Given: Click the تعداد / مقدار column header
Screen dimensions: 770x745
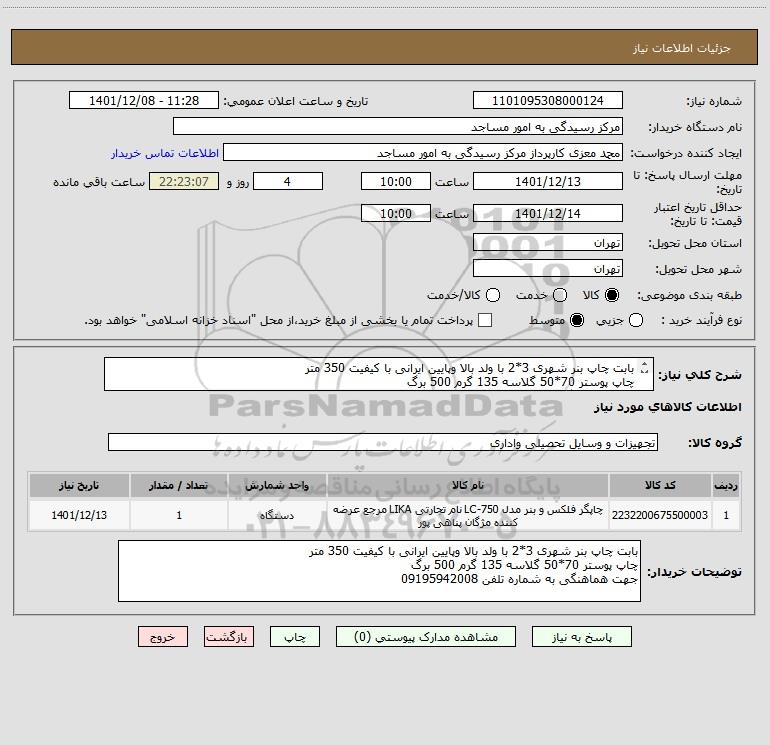Looking at the screenshot, I should click(x=179, y=485).
